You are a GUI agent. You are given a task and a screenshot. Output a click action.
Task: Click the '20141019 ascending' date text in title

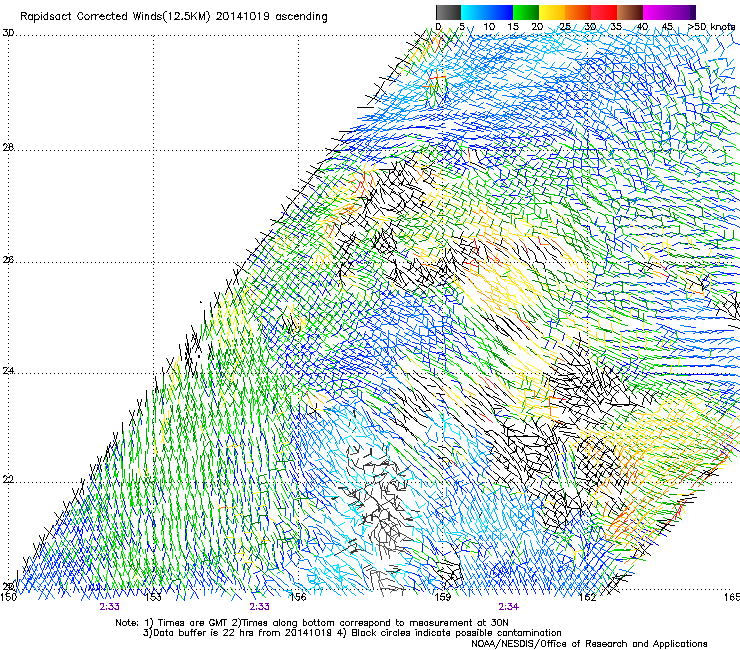pyautogui.click(x=271, y=17)
